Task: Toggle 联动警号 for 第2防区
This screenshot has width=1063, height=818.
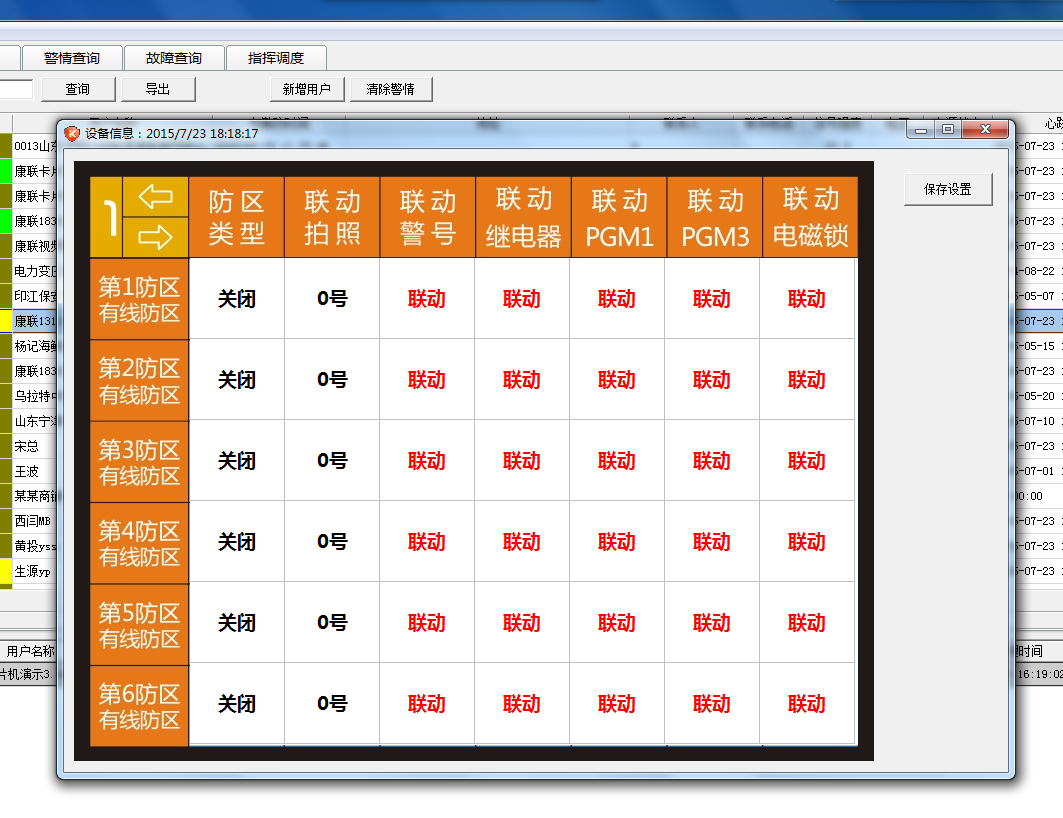Action: tap(427, 380)
